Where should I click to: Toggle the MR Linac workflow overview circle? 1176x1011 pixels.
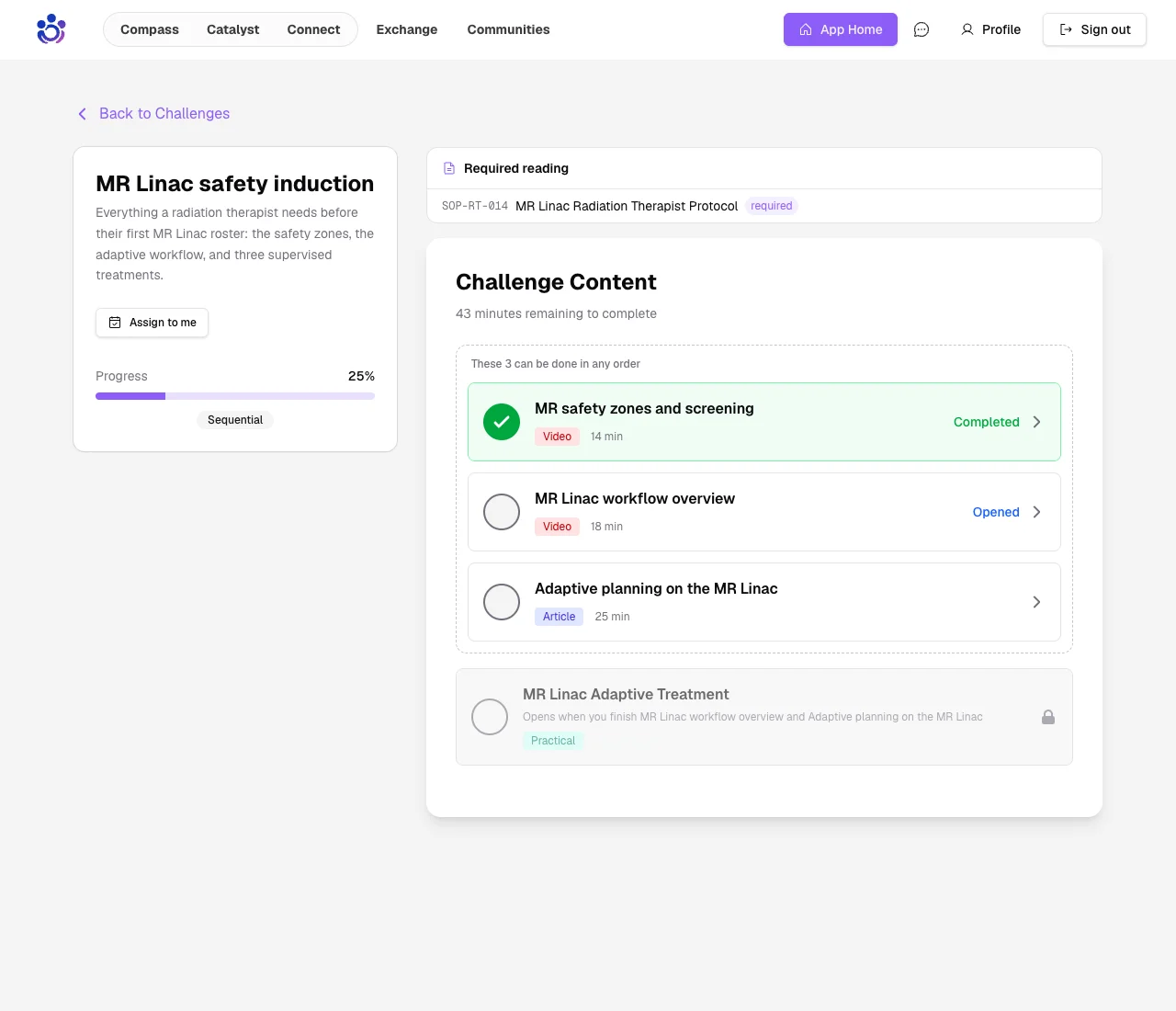[502, 512]
